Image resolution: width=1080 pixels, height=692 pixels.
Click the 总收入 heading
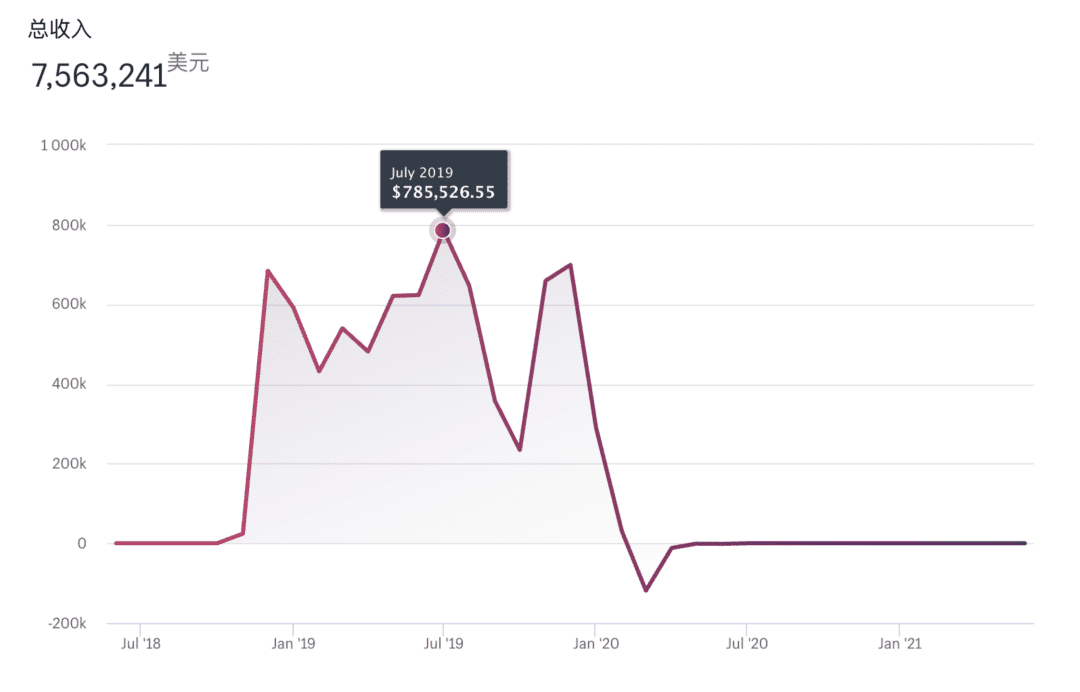click(x=60, y=29)
